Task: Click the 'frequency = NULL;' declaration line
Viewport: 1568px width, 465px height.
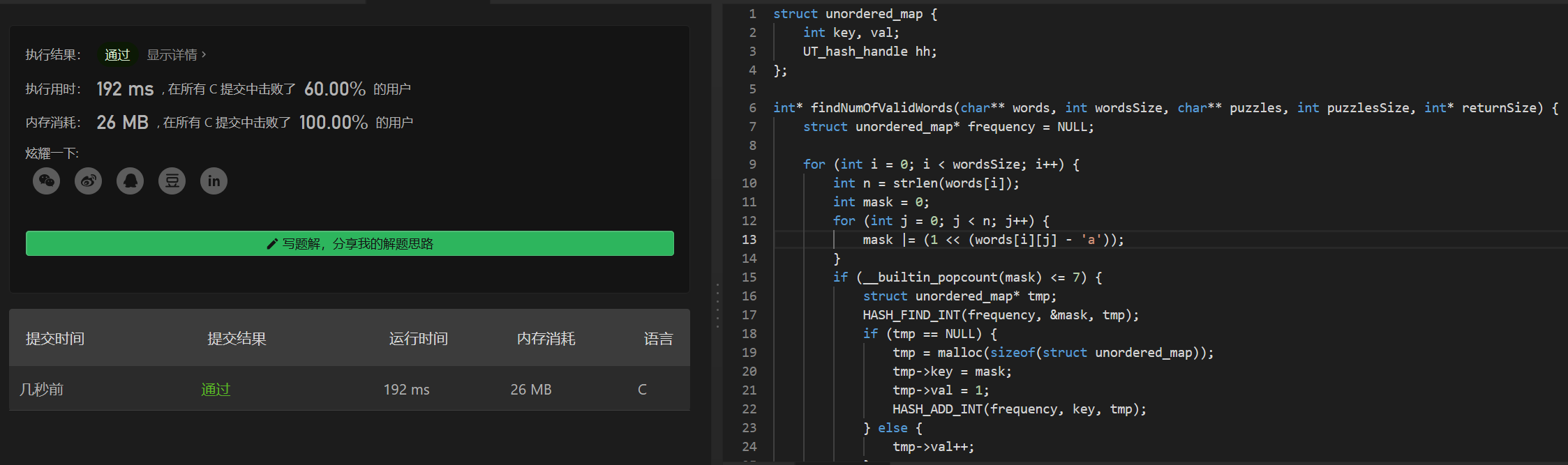Action: (948, 127)
